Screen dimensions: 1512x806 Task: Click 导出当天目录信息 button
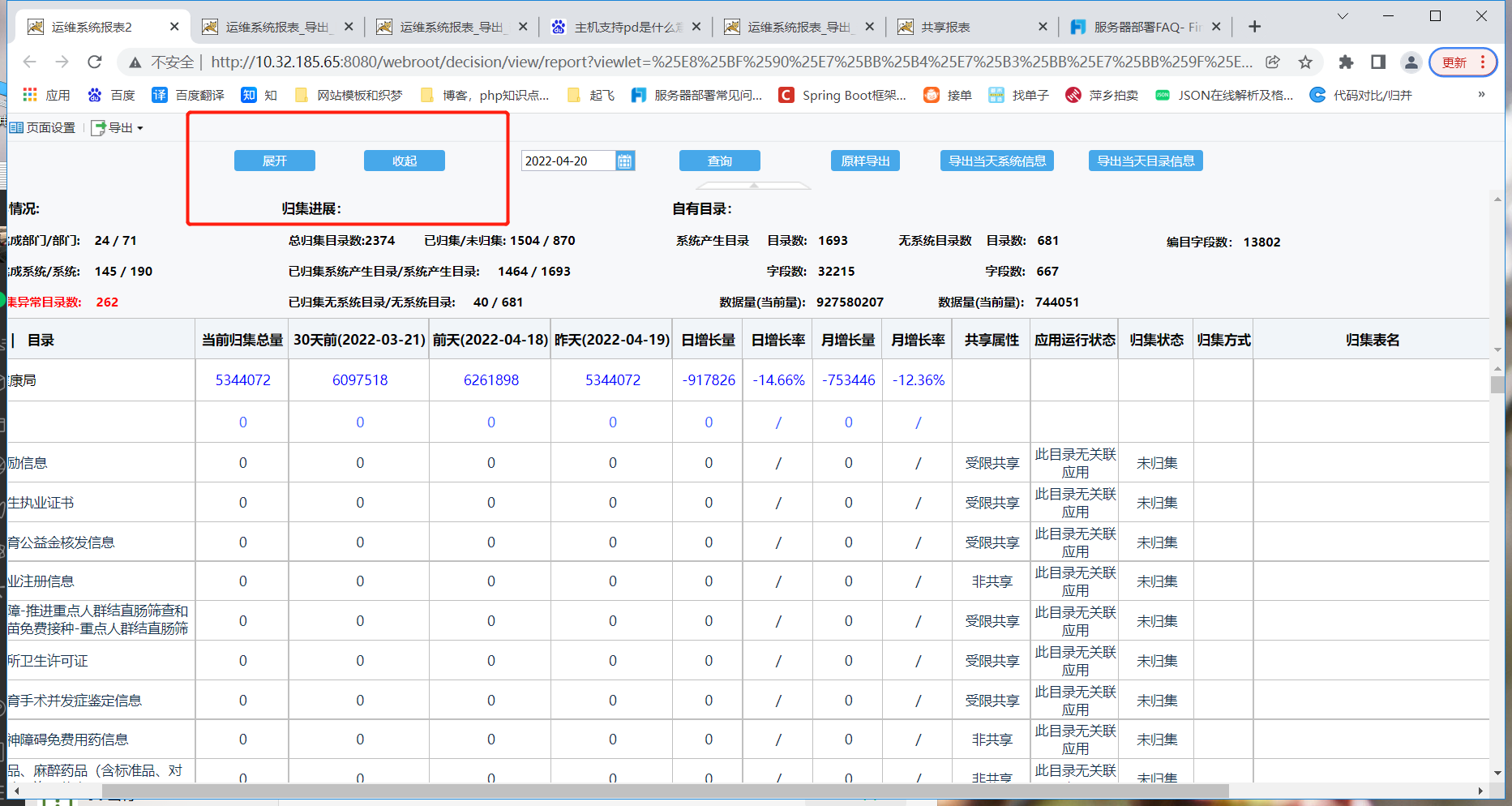[1146, 161]
